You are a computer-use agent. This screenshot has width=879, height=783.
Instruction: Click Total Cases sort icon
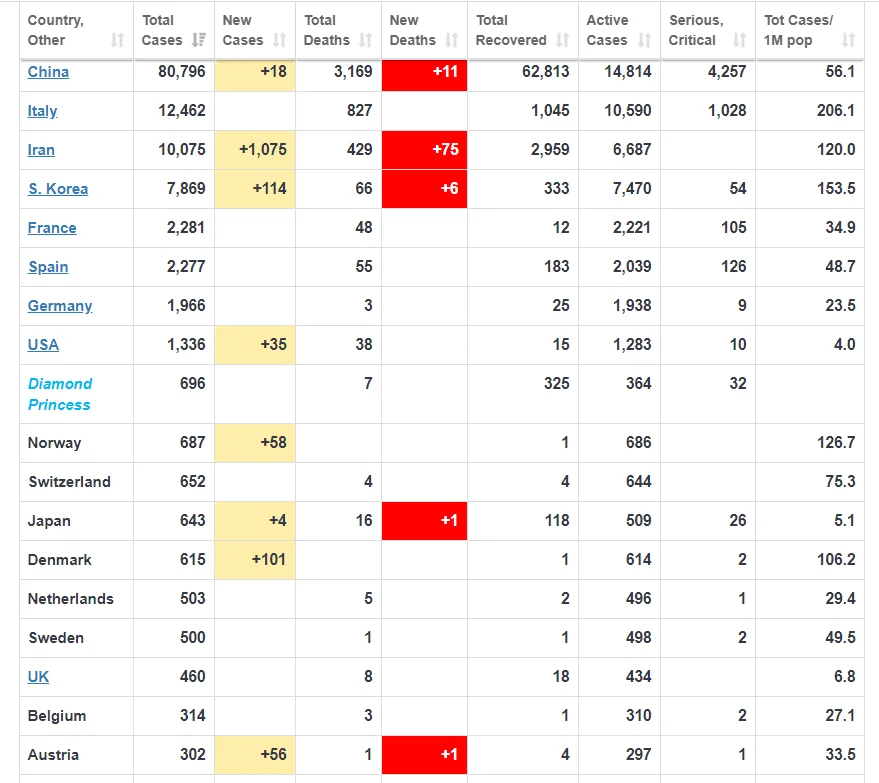[198, 40]
